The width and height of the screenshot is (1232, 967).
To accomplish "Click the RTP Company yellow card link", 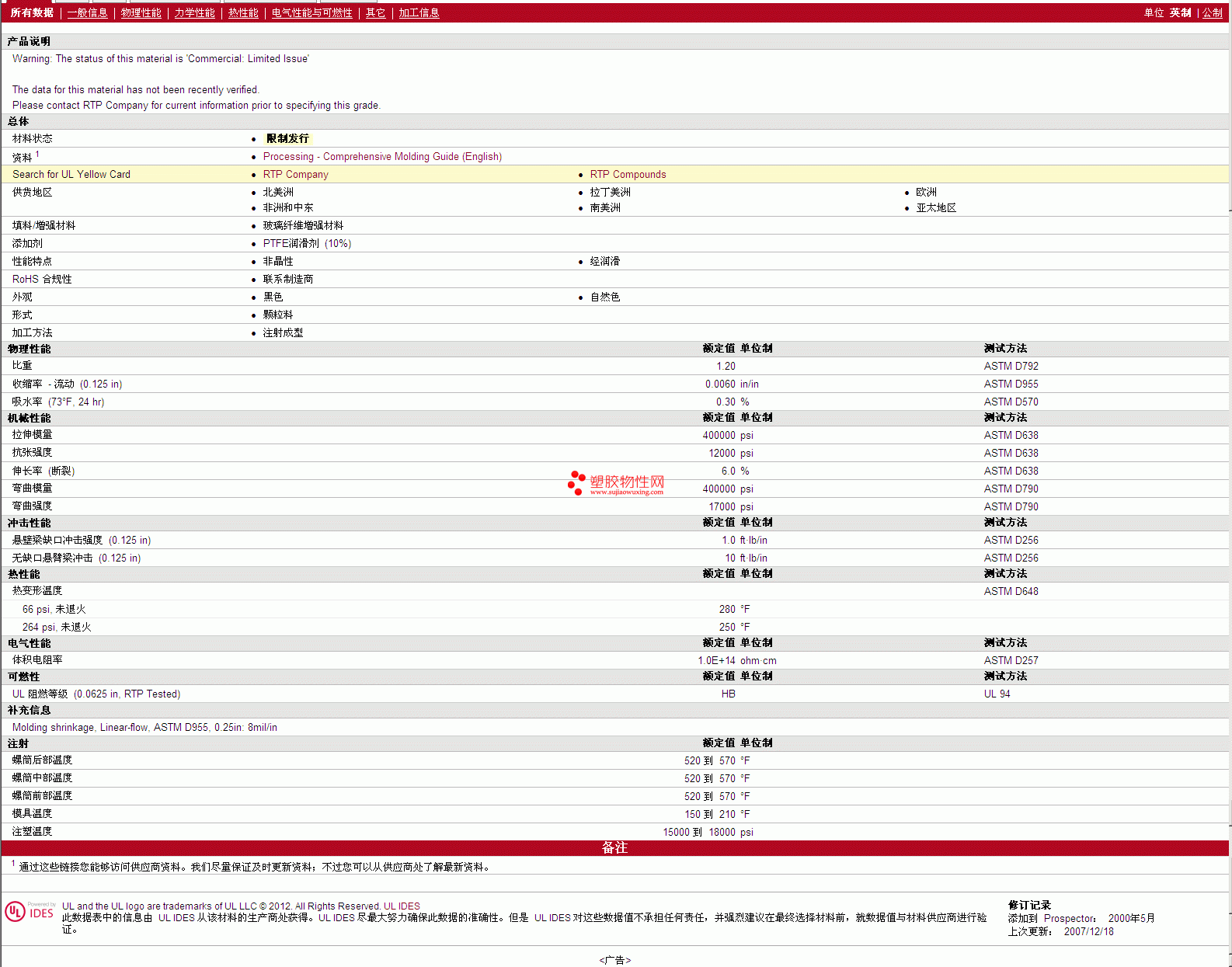I will click(295, 175).
